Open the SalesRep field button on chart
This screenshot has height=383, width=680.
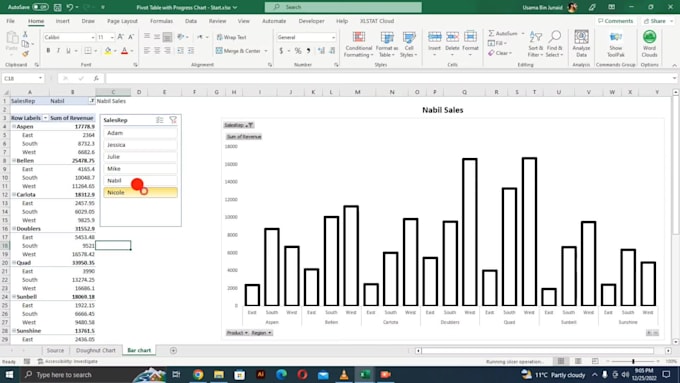click(x=239, y=125)
